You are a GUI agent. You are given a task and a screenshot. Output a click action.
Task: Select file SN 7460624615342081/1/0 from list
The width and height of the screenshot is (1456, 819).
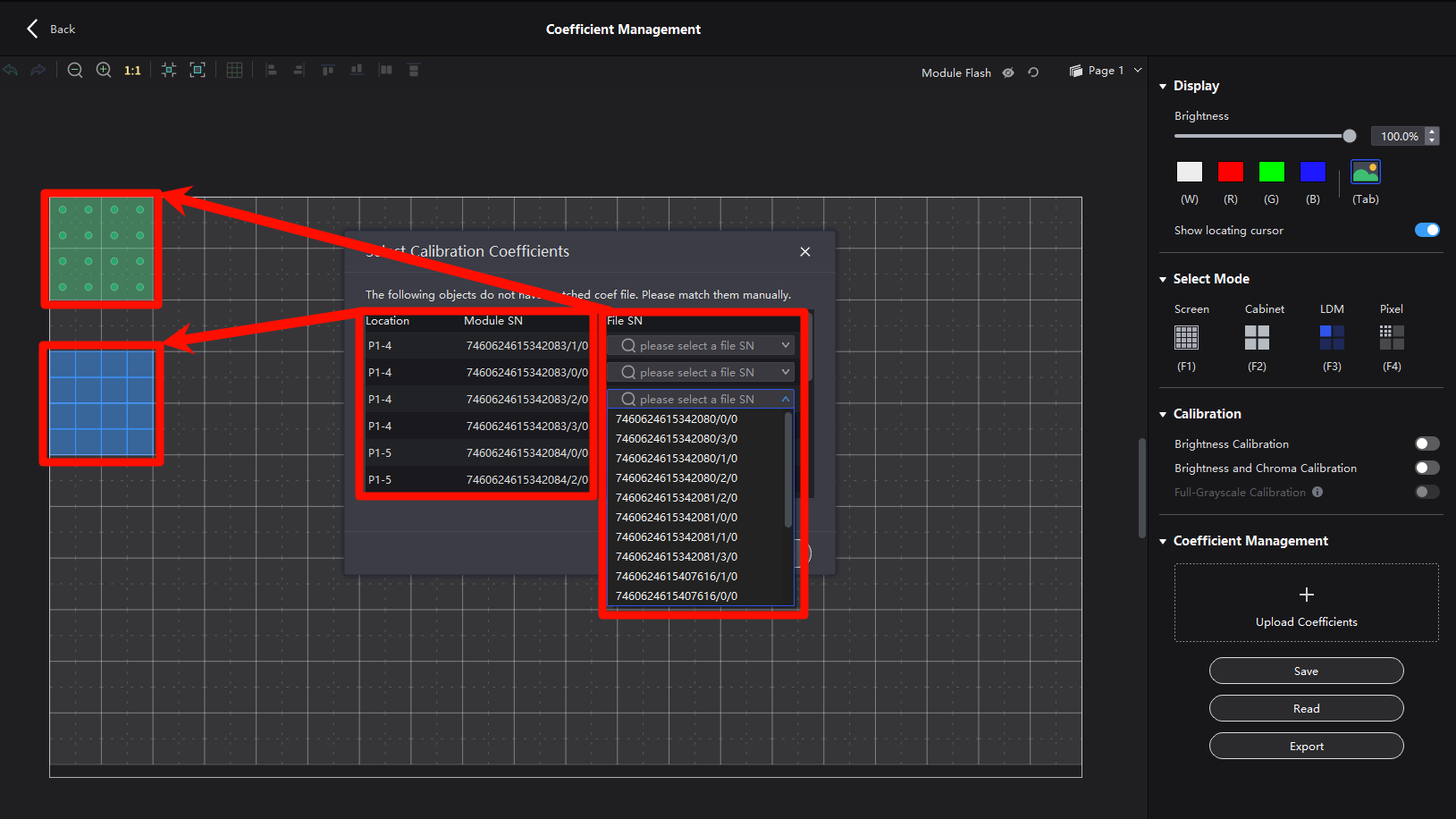point(677,537)
